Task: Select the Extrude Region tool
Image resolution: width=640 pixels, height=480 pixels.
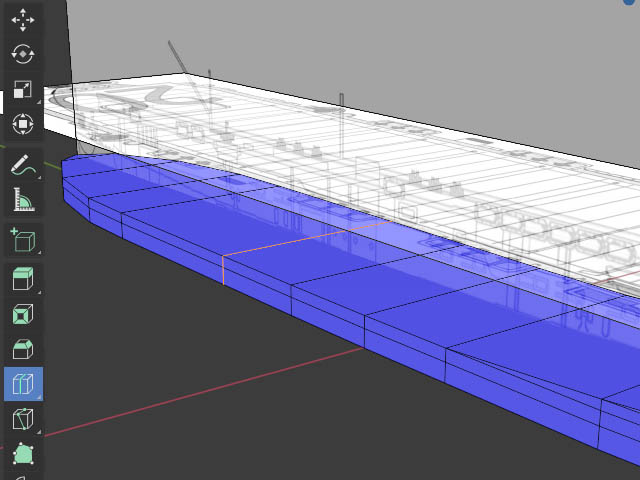Action: pyautogui.click(x=23, y=279)
